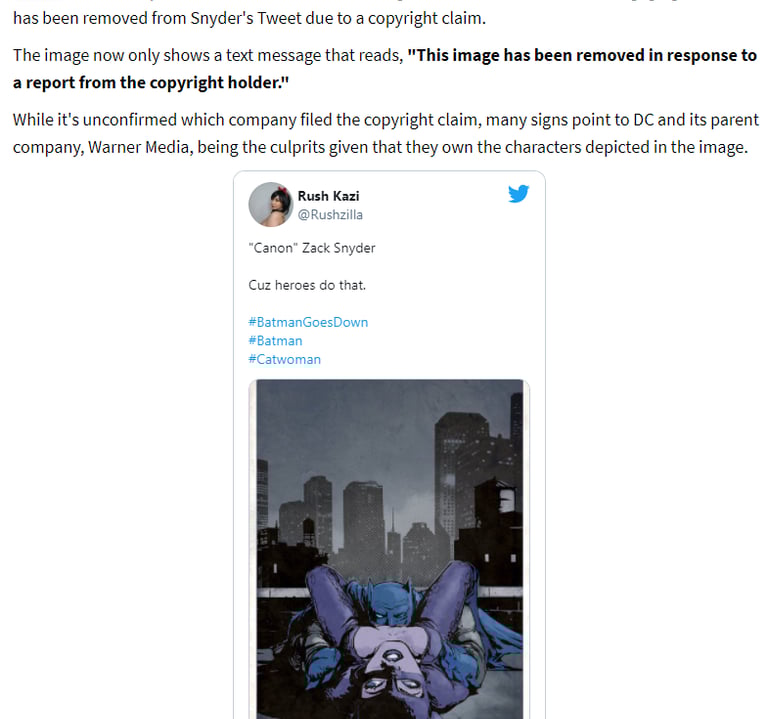Select the #Catwoman hashtag
This screenshot has height=719, width=768.
(x=285, y=360)
